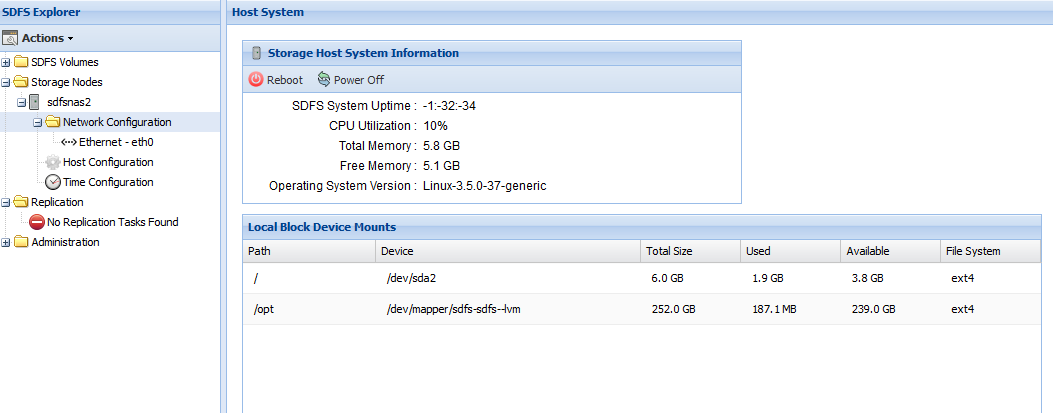Click the red No Replication Tasks icon
Viewport: 1053px width, 413px height.
pos(37,222)
